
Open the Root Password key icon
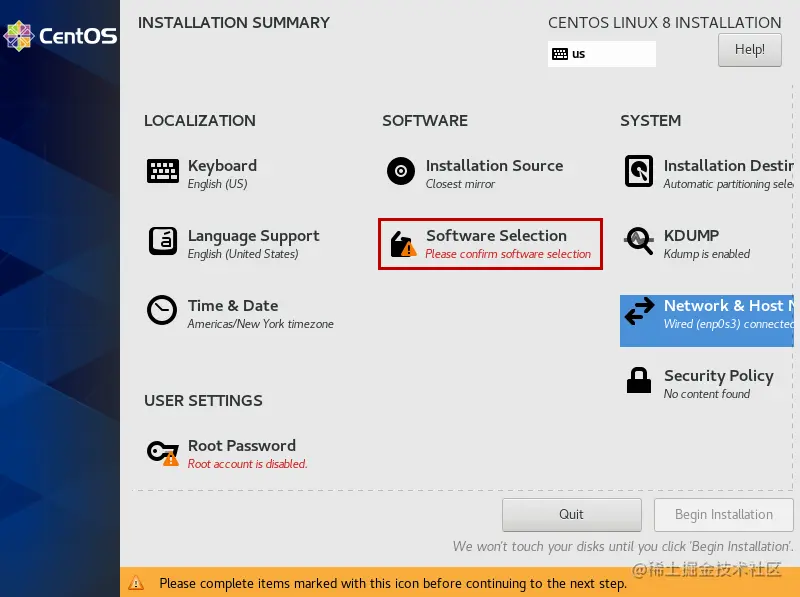pos(162,451)
